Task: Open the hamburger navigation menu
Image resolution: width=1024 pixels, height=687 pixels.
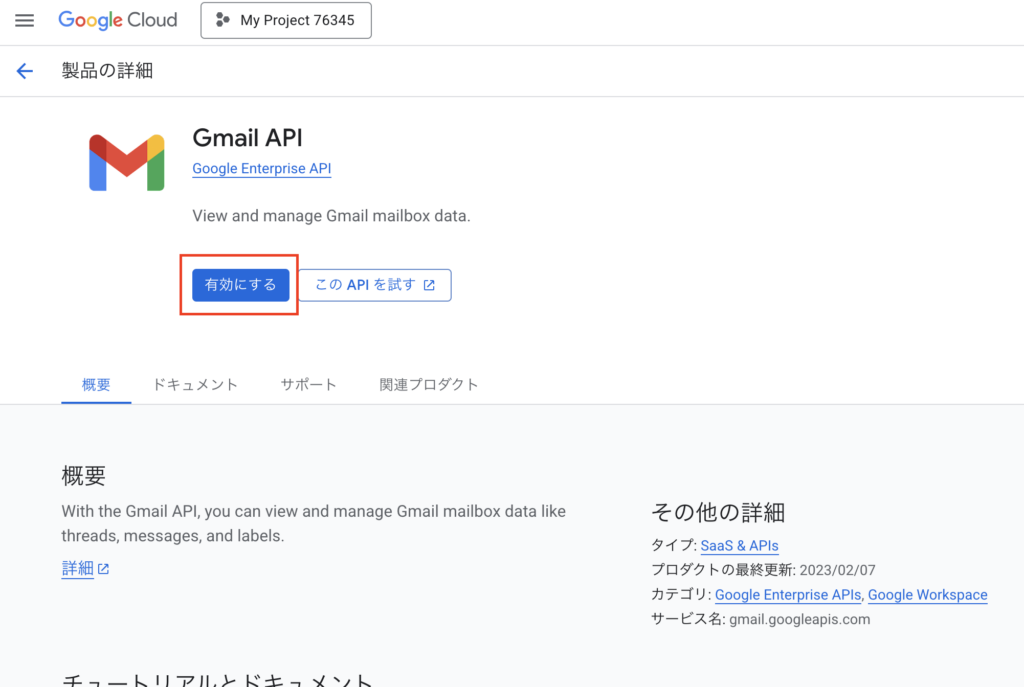Action: point(24,20)
